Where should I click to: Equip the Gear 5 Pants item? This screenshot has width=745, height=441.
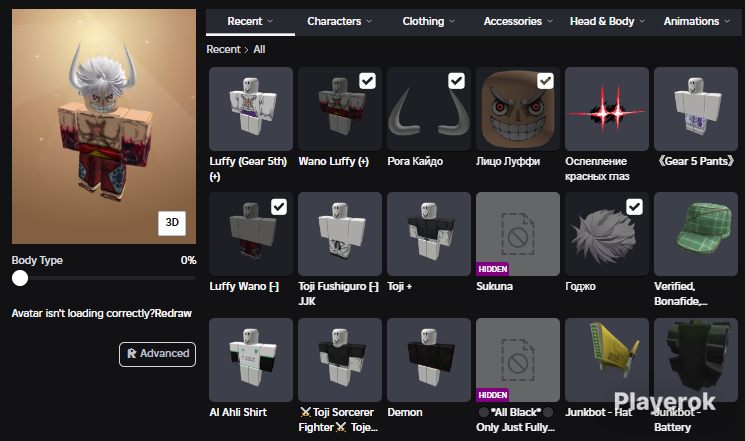(x=696, y=109)
